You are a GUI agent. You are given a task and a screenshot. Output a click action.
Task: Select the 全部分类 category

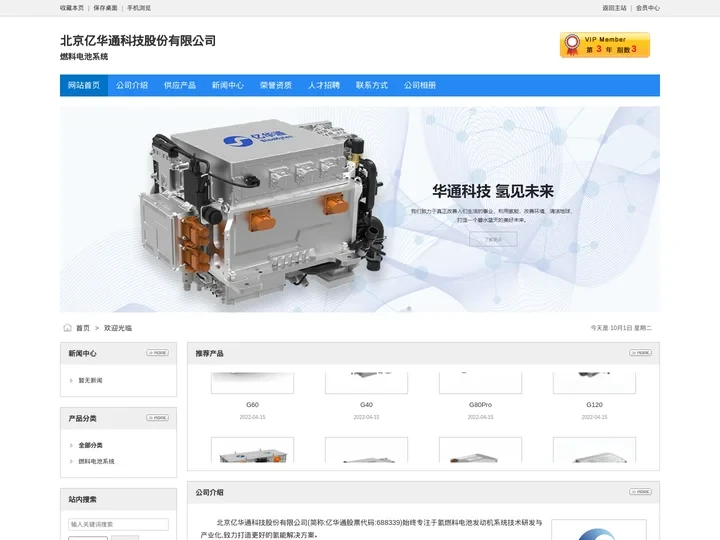[90, 445]
